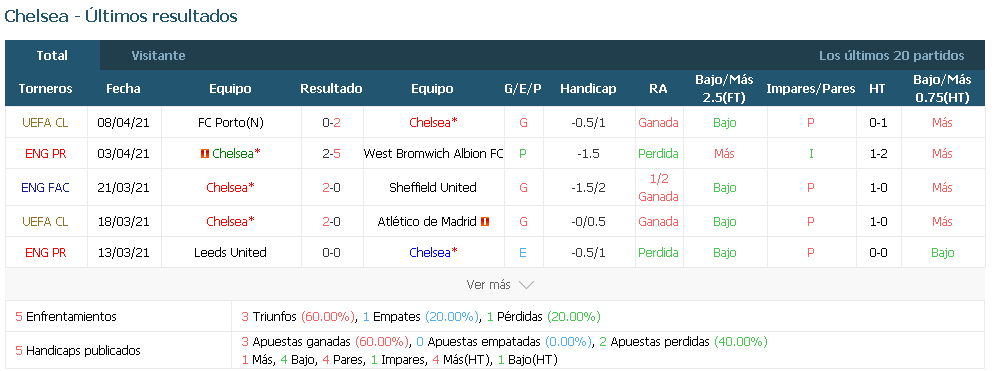This screenshot has height=371, width=994.
Task: Open West Bromwich Albion FC team page
Action: [434, 153]
